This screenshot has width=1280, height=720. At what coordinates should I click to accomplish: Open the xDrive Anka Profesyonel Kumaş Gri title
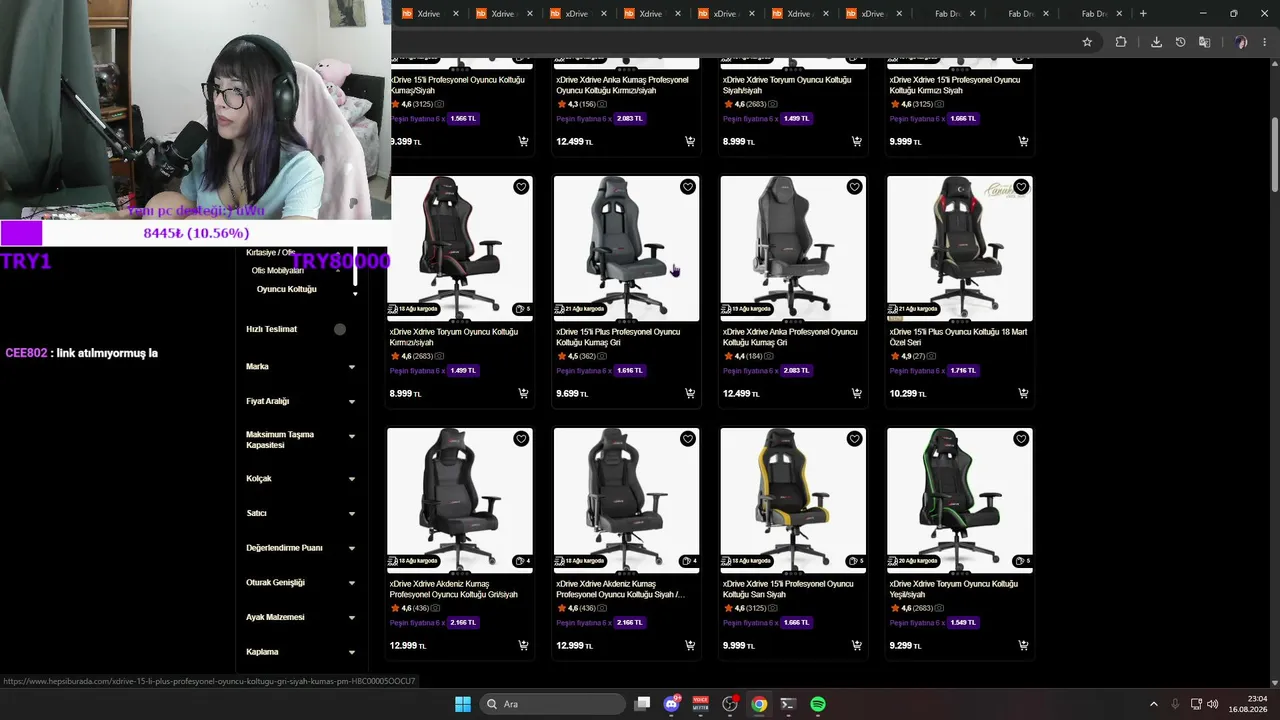tap(790, 337)
